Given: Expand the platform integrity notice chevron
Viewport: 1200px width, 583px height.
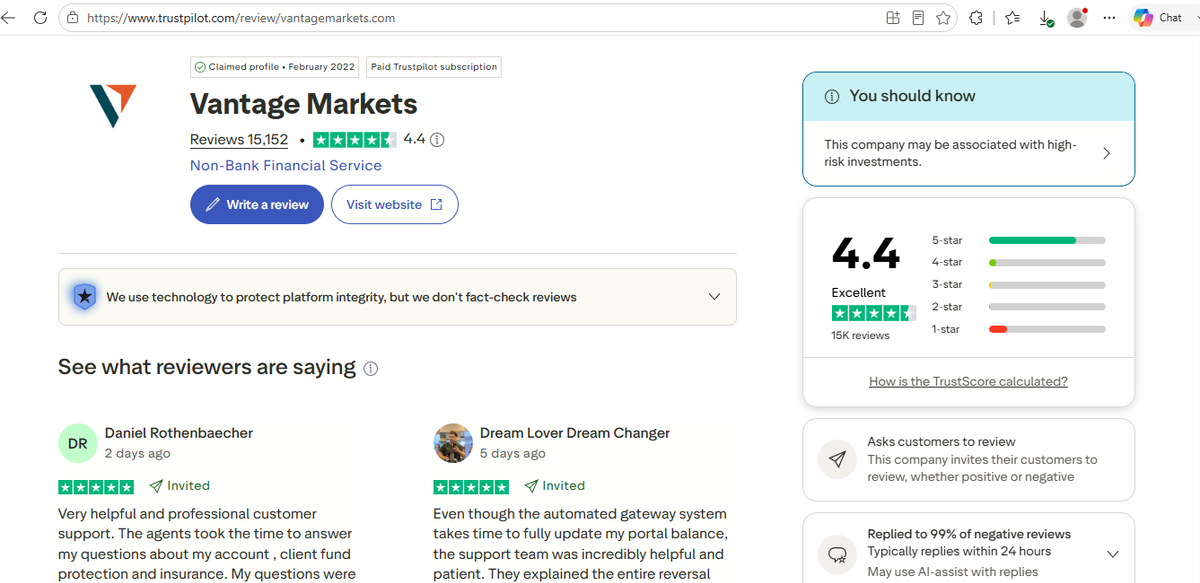Looking at the screenshot, I should click(714, 297).
